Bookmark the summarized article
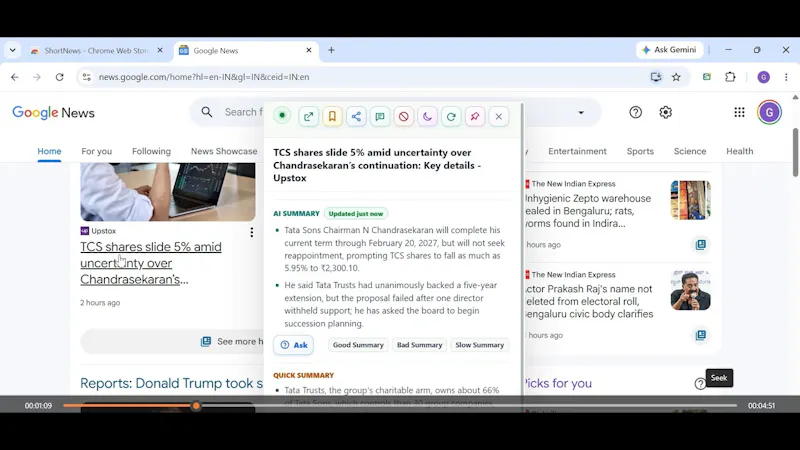This screenshot has width=800, height=450. [x=332, y=117]
